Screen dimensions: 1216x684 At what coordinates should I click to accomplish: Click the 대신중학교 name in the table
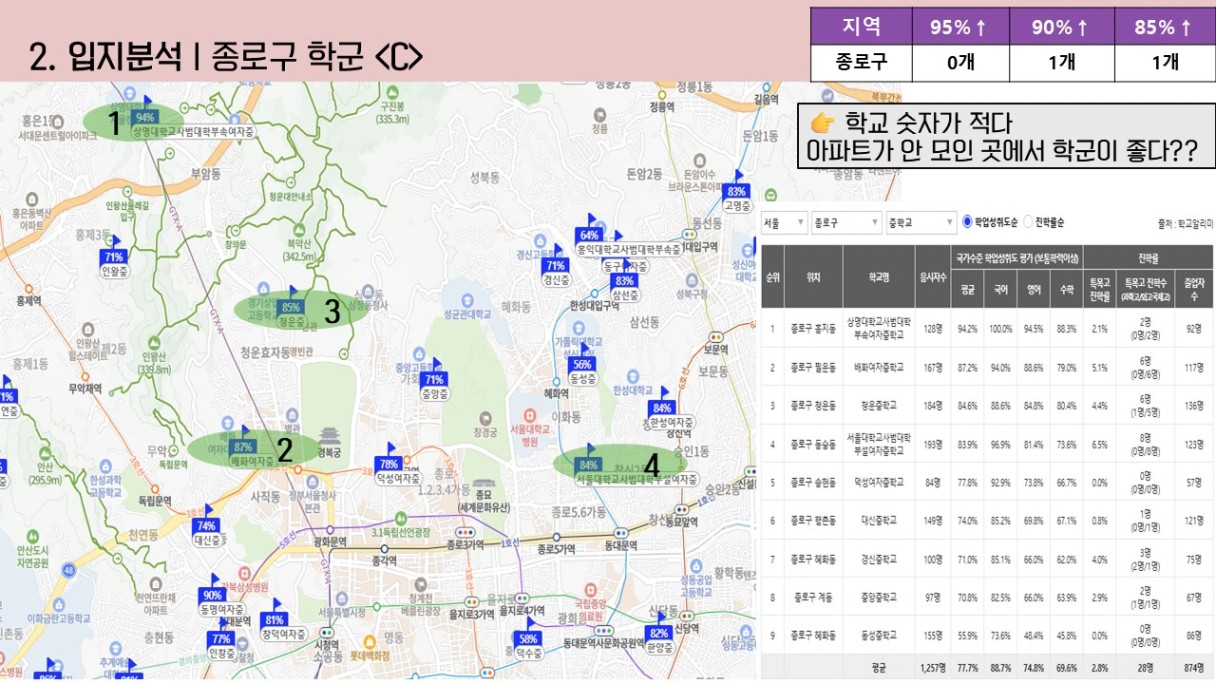click(x=879, y=520)
